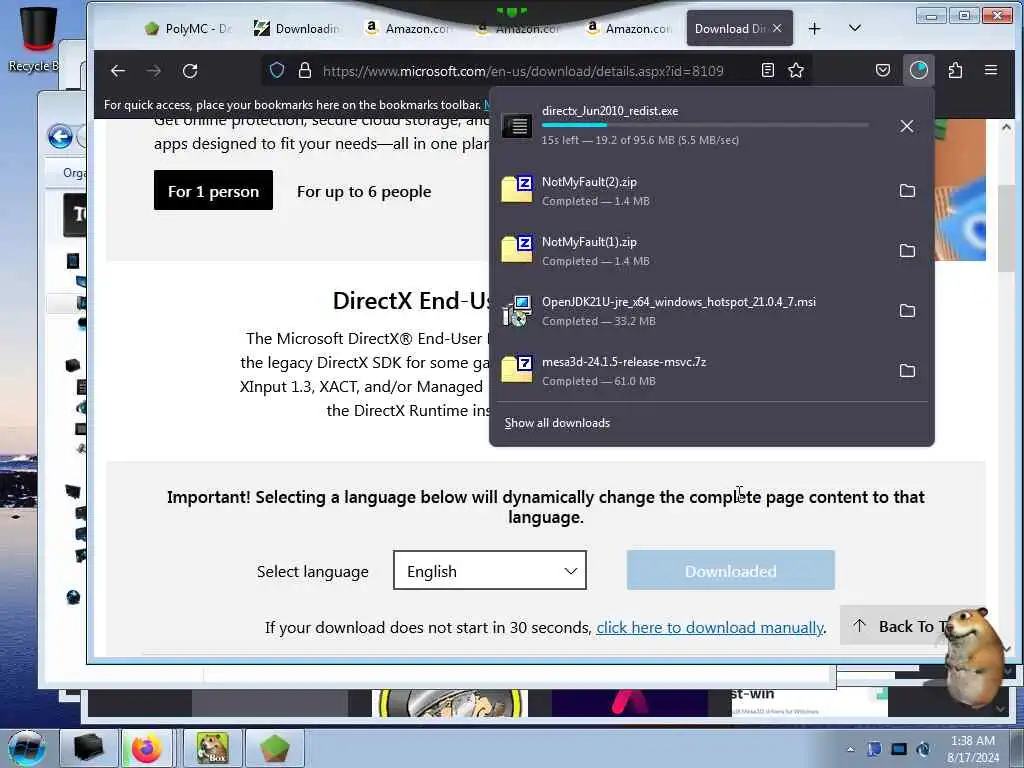Click the mesa3d archive file icon
1024x768 pixels.
(x=517, y=370)
